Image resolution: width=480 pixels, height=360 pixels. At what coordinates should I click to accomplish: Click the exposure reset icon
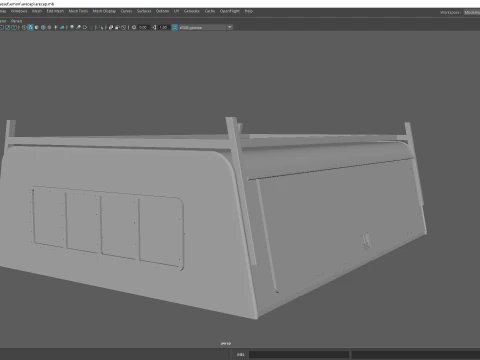click(x=134, y=27)
